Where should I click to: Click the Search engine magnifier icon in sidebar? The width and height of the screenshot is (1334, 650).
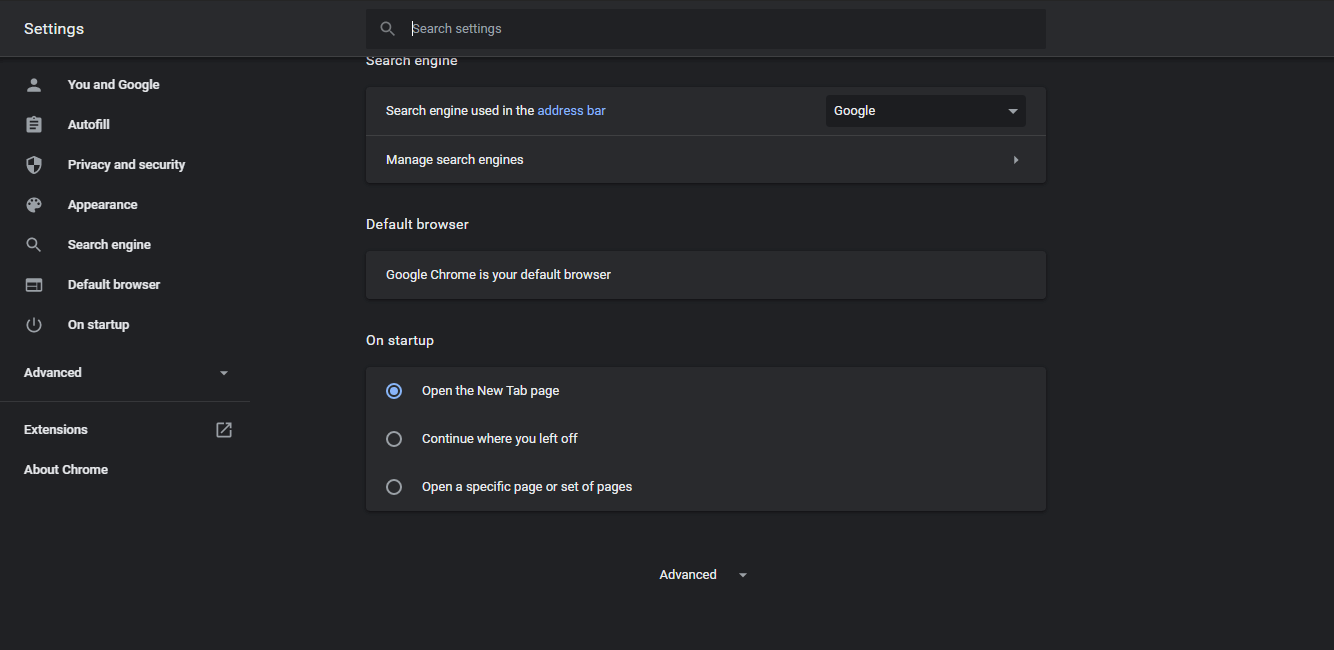coord(34,245)
